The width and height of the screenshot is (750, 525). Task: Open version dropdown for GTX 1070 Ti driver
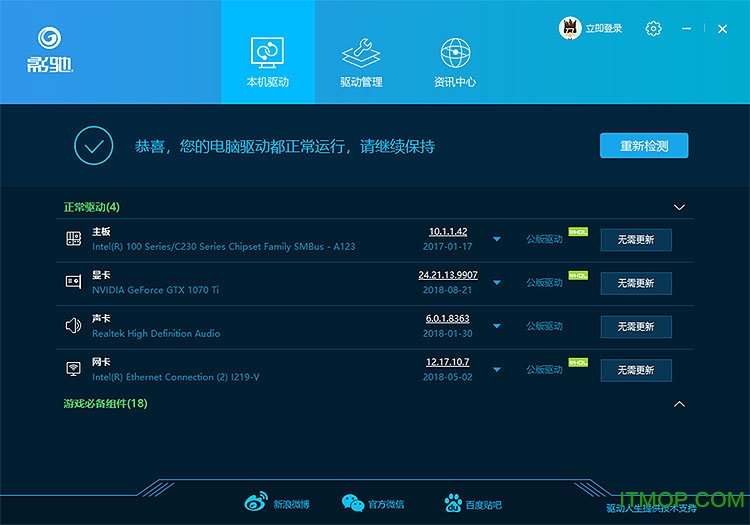click(x=497, y=283)
